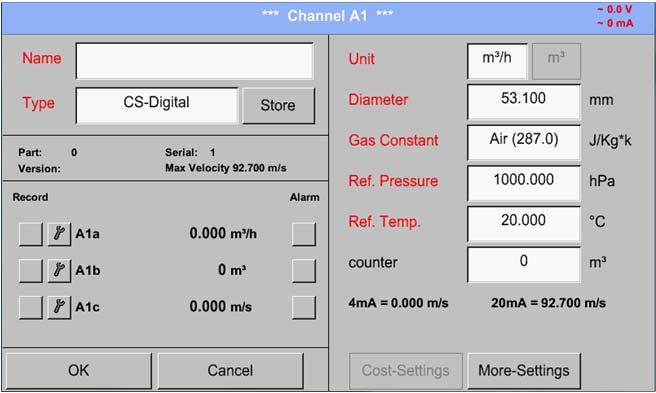Open Gas Constant Air (287.0) selector
Image resolution: width=656 pixels, height=393 pixels.
click(x=524, y=143)
